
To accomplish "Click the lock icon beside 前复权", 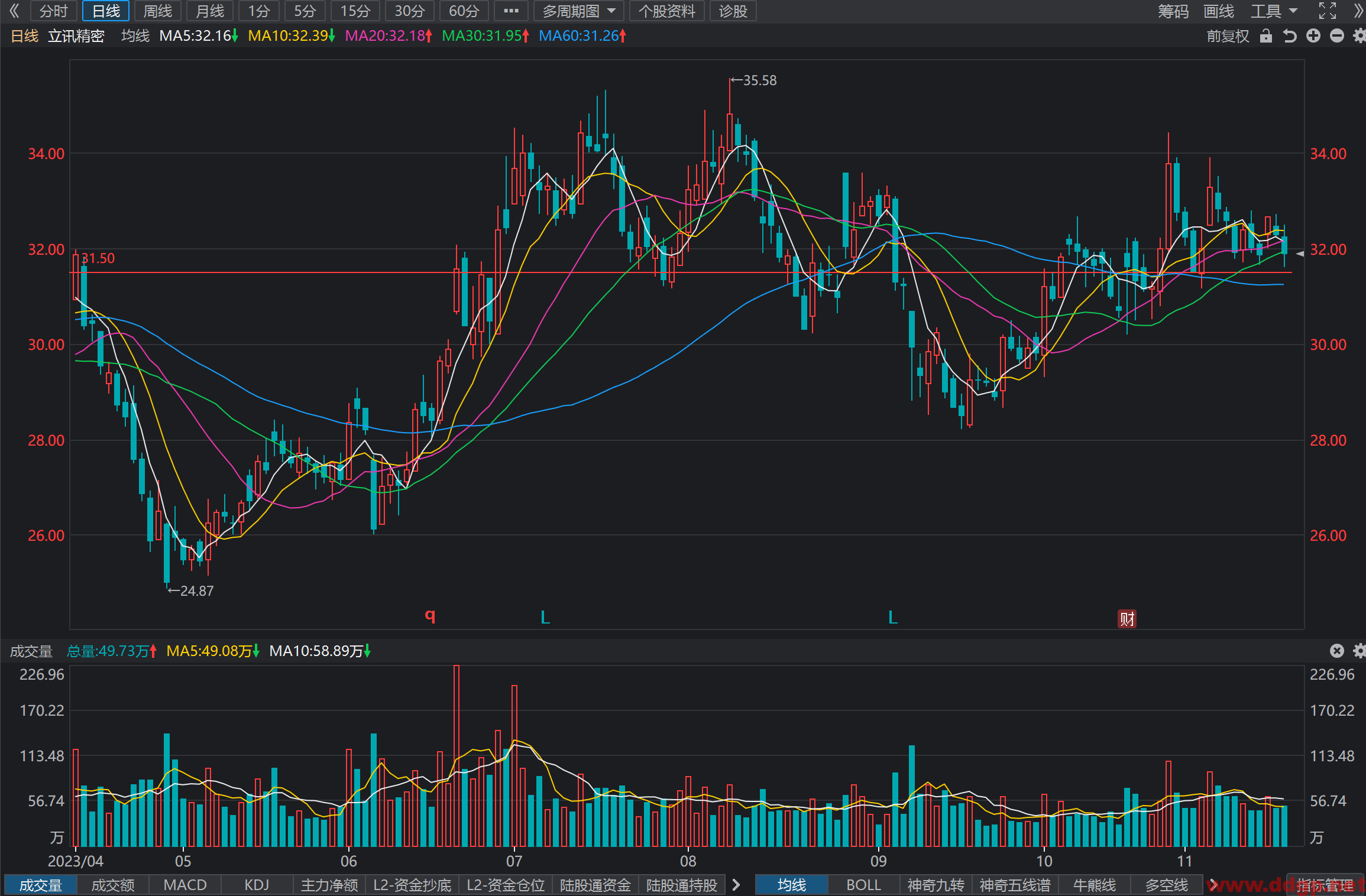I will pos(1265,36).
